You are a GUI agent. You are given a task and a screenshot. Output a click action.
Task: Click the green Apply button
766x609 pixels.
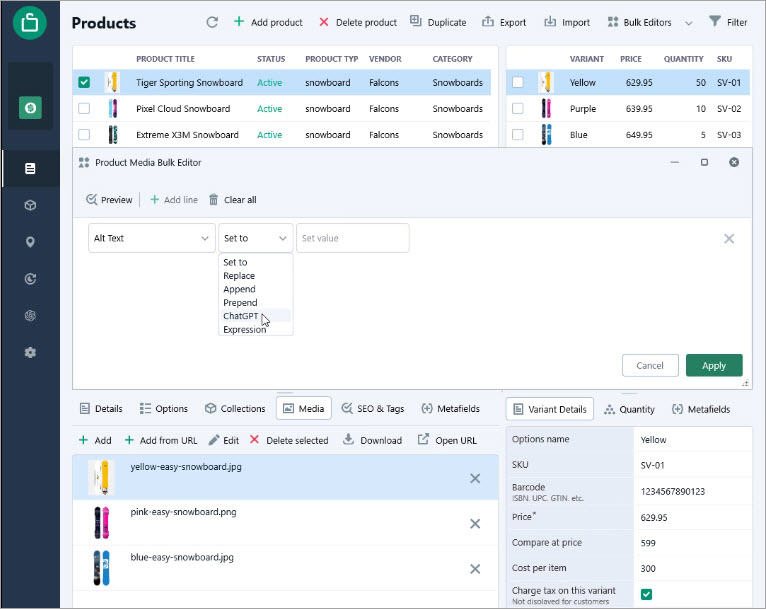pyautogui.click(x=714, y=365)
